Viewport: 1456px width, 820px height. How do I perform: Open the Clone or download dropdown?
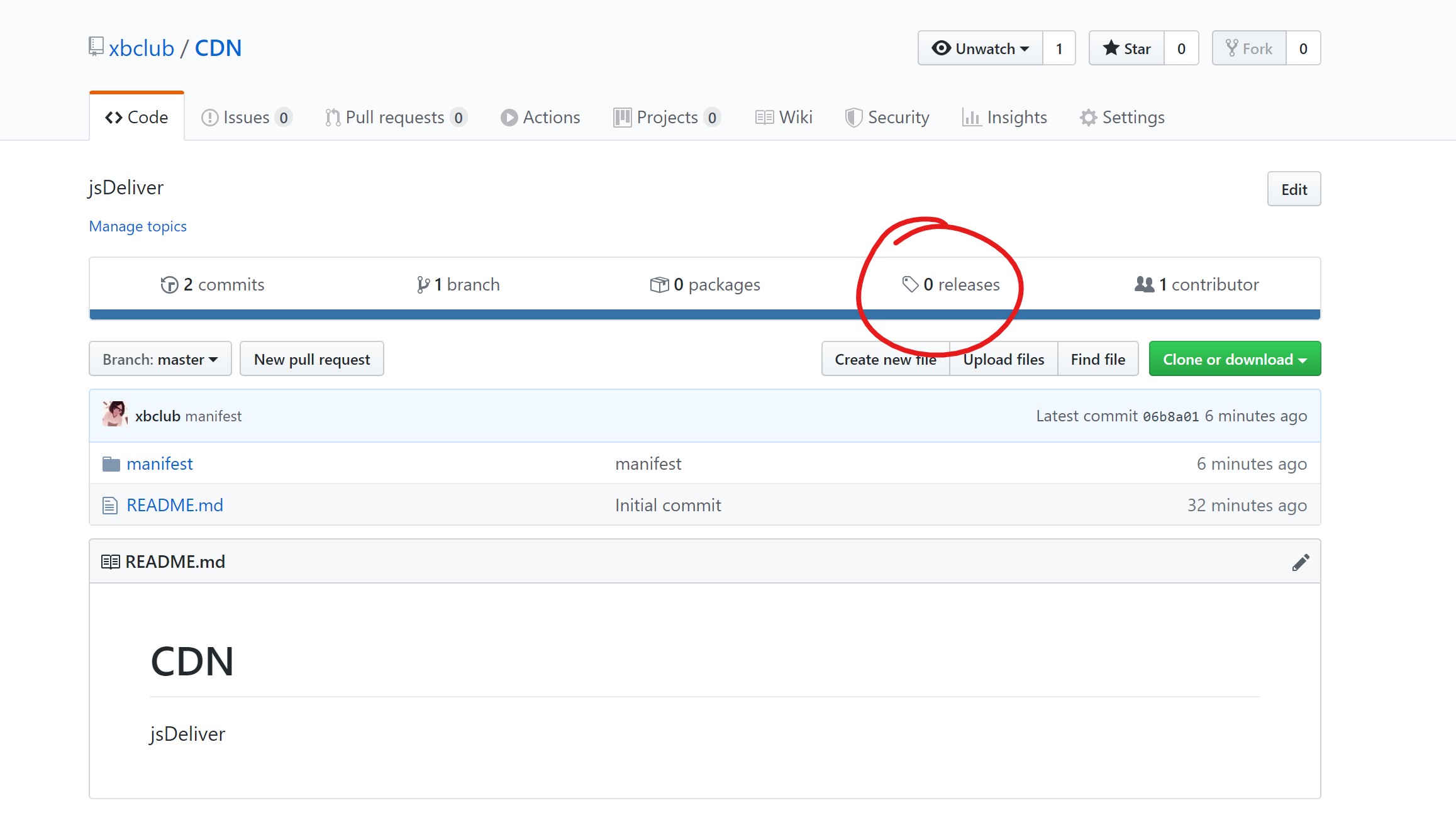(1234, 359)
